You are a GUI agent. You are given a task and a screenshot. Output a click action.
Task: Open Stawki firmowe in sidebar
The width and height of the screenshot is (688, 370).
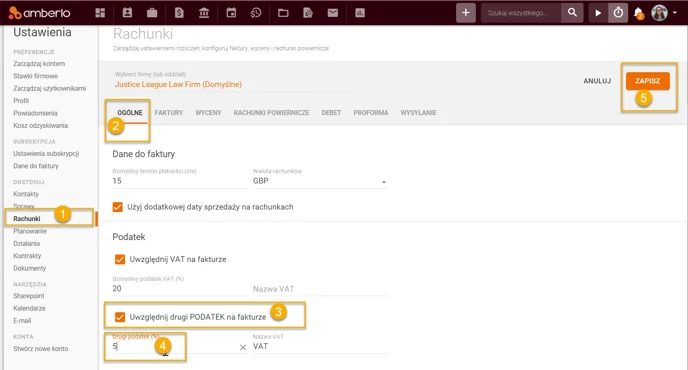click(36, 76)
